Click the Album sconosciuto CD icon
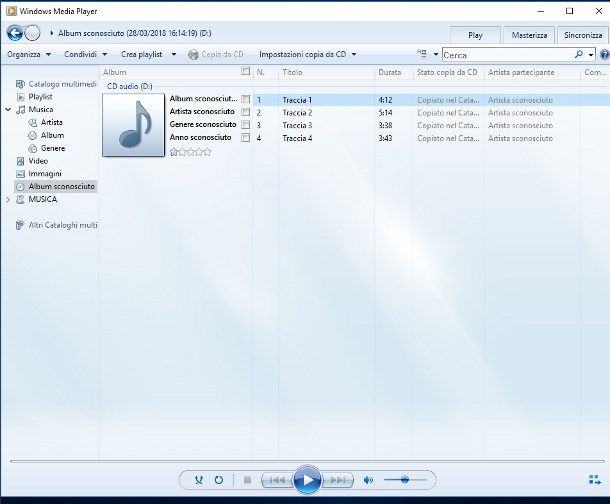Screen dimensions: 610x504 pos(21,187)
